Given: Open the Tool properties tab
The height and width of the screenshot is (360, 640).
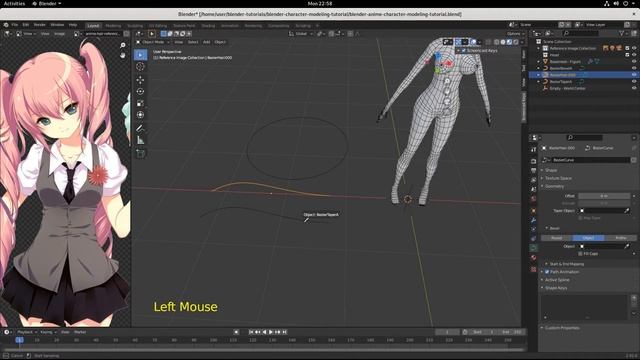Looking at the screenshot, I should click(533, 150).
